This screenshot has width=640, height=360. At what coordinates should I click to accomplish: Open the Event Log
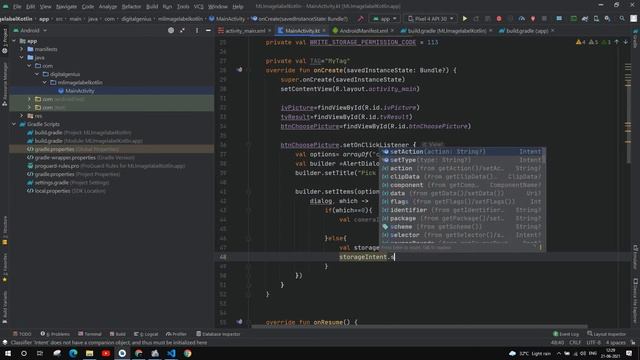[x=566, y=334]
